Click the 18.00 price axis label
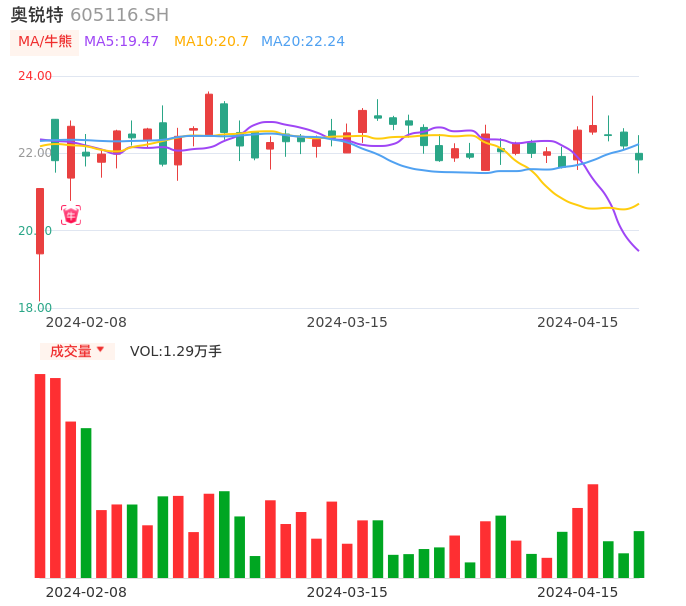Image resolution: width=686 pixels, height=606 pixels. tap(35, 308)
